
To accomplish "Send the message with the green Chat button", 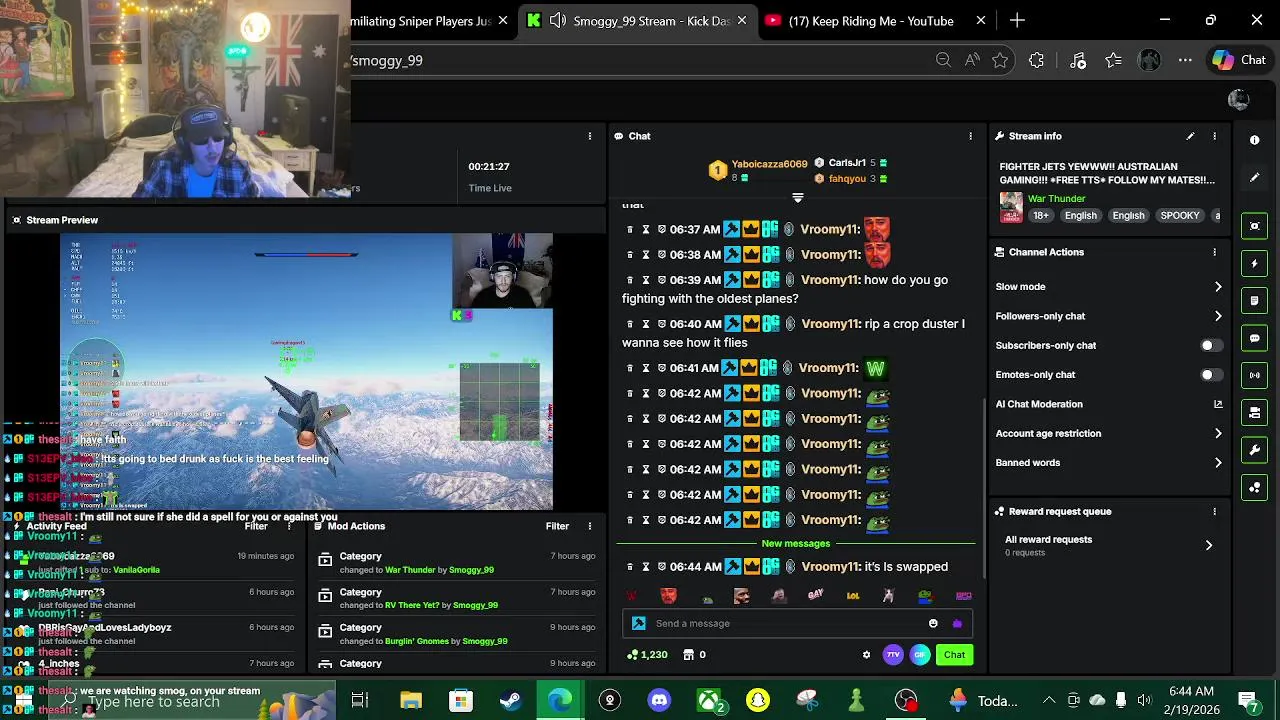I will (954, 655).
